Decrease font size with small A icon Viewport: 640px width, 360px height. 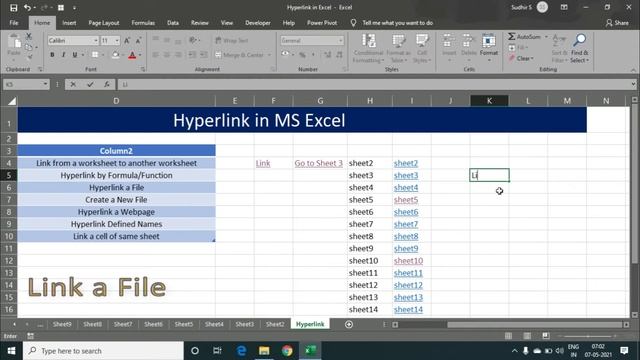[138, 40]
